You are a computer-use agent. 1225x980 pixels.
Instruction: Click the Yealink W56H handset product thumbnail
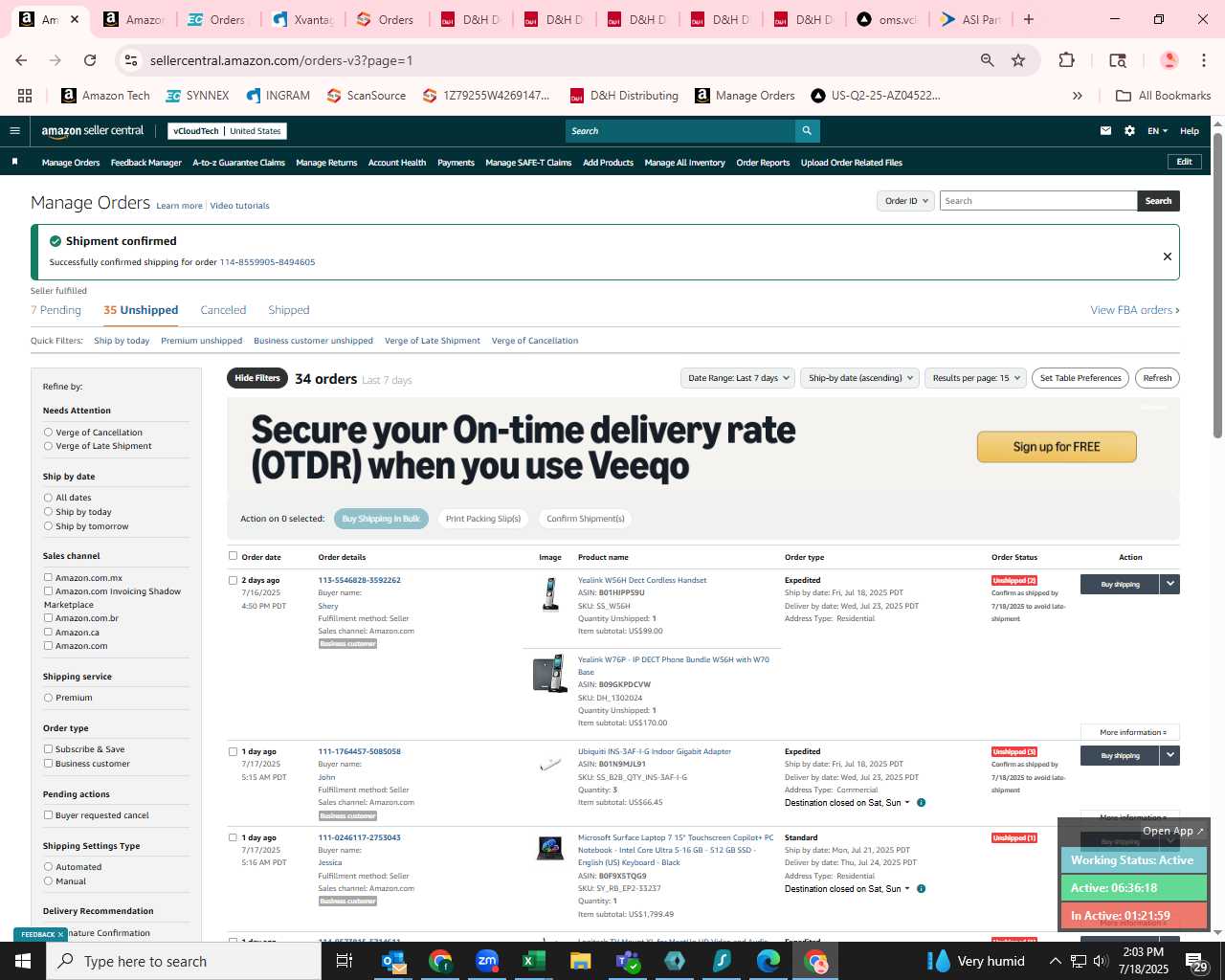click(550, 593)
